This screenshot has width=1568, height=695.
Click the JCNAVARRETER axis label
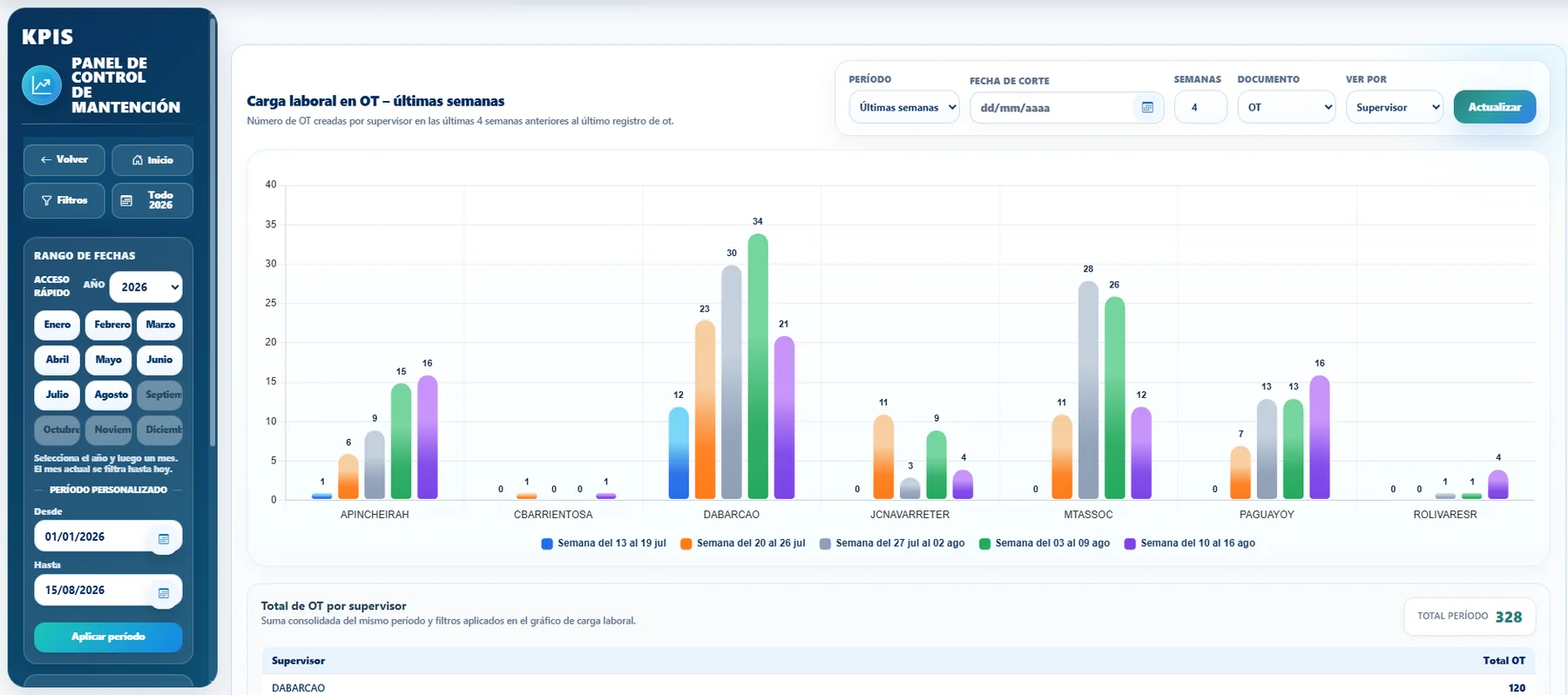pyautogui.click(x=909, y=515)
